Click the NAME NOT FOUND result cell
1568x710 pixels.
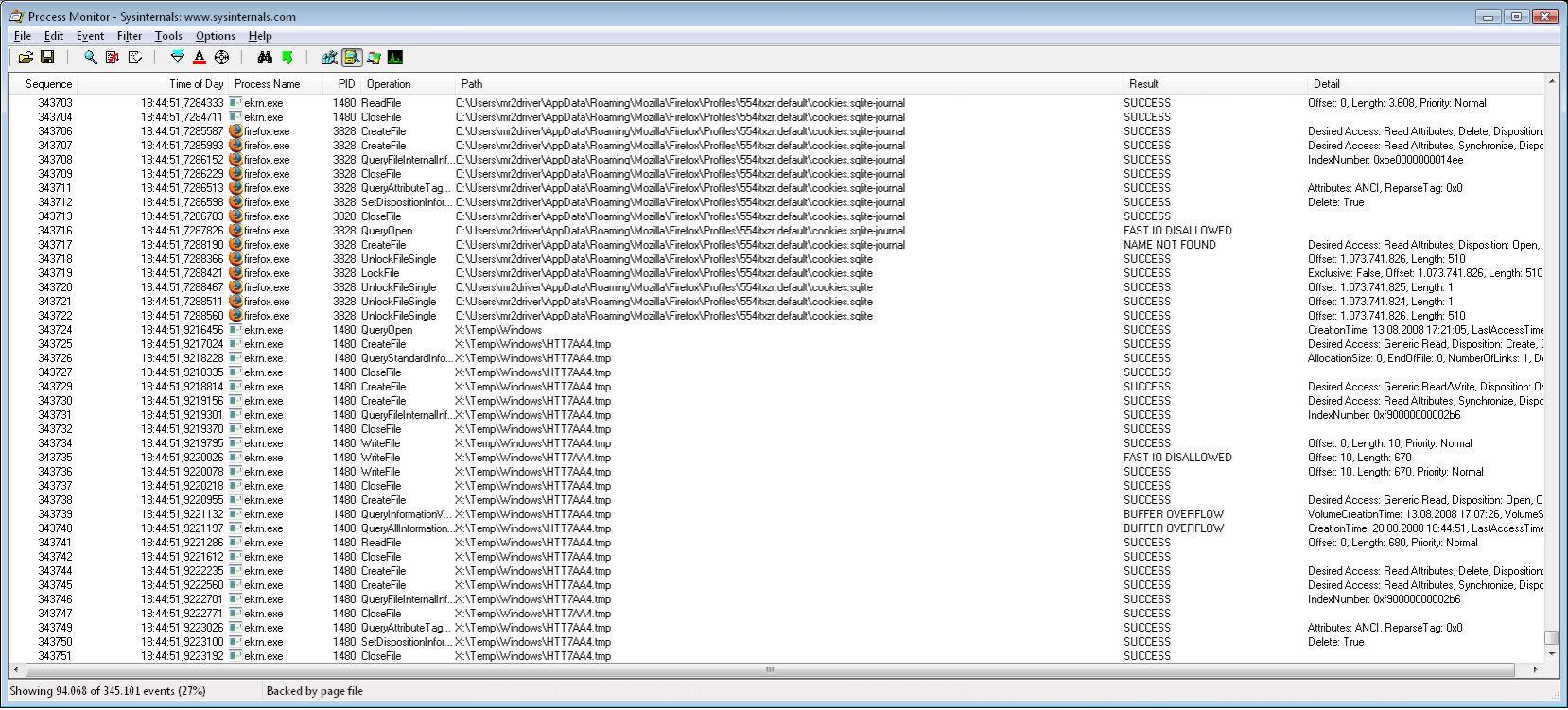tap(1169, 245)
